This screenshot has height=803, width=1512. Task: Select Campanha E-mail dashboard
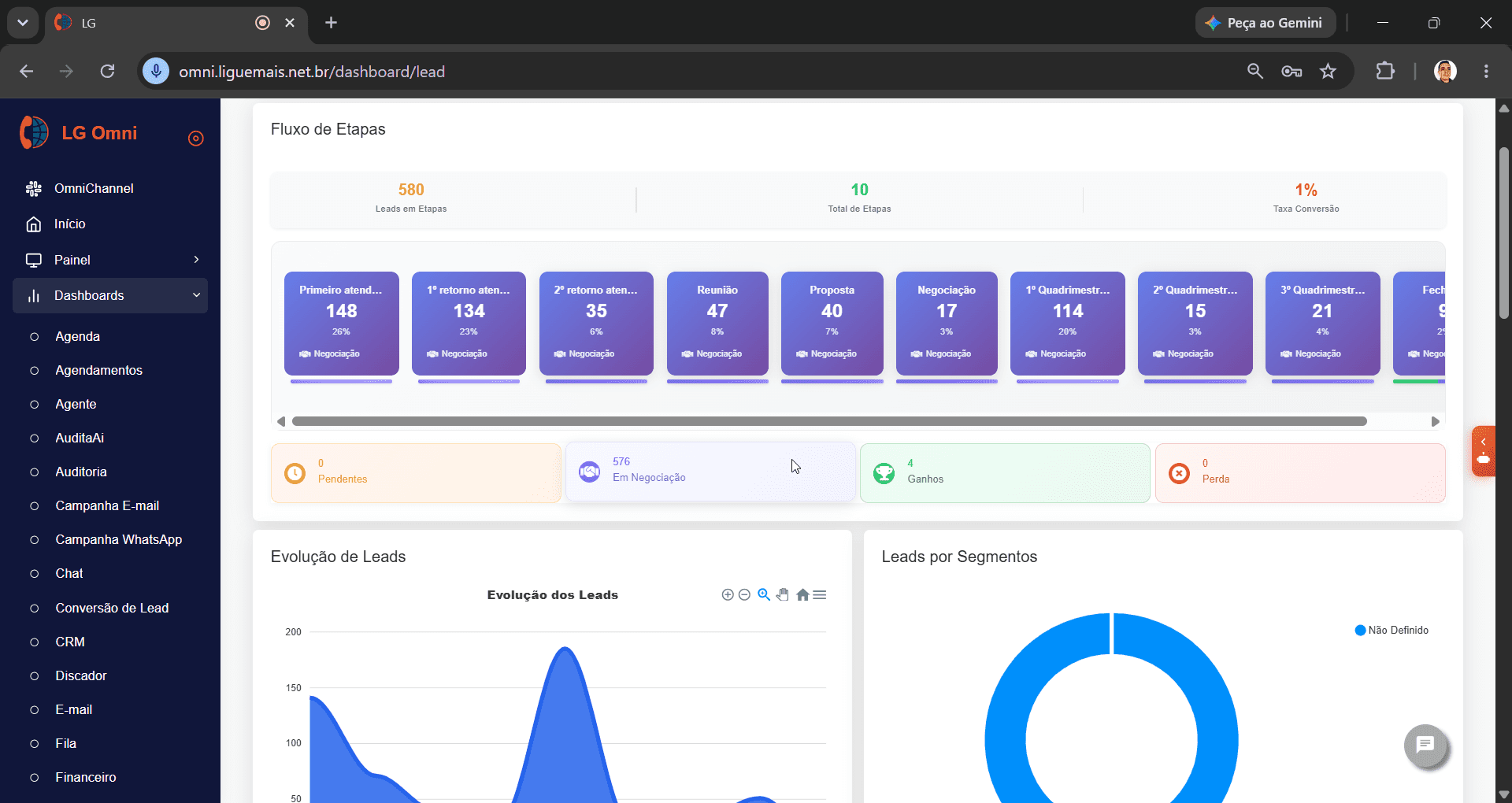107,505
